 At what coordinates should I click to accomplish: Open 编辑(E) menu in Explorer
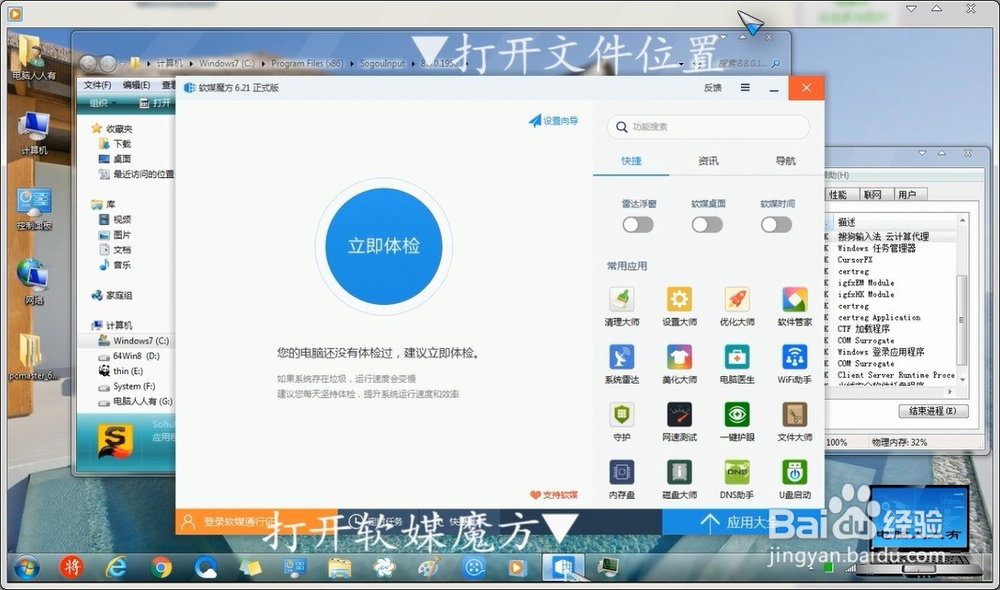136,85
